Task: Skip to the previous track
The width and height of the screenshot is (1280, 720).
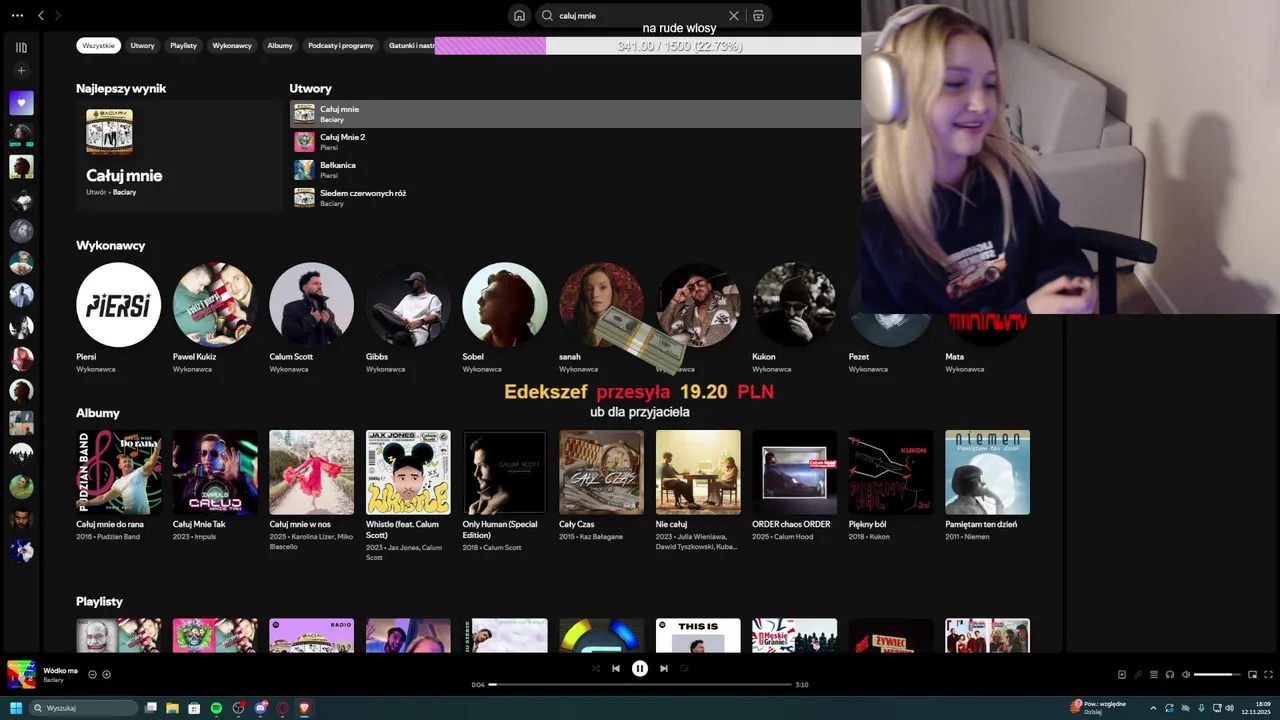Action: pos(616,668)
